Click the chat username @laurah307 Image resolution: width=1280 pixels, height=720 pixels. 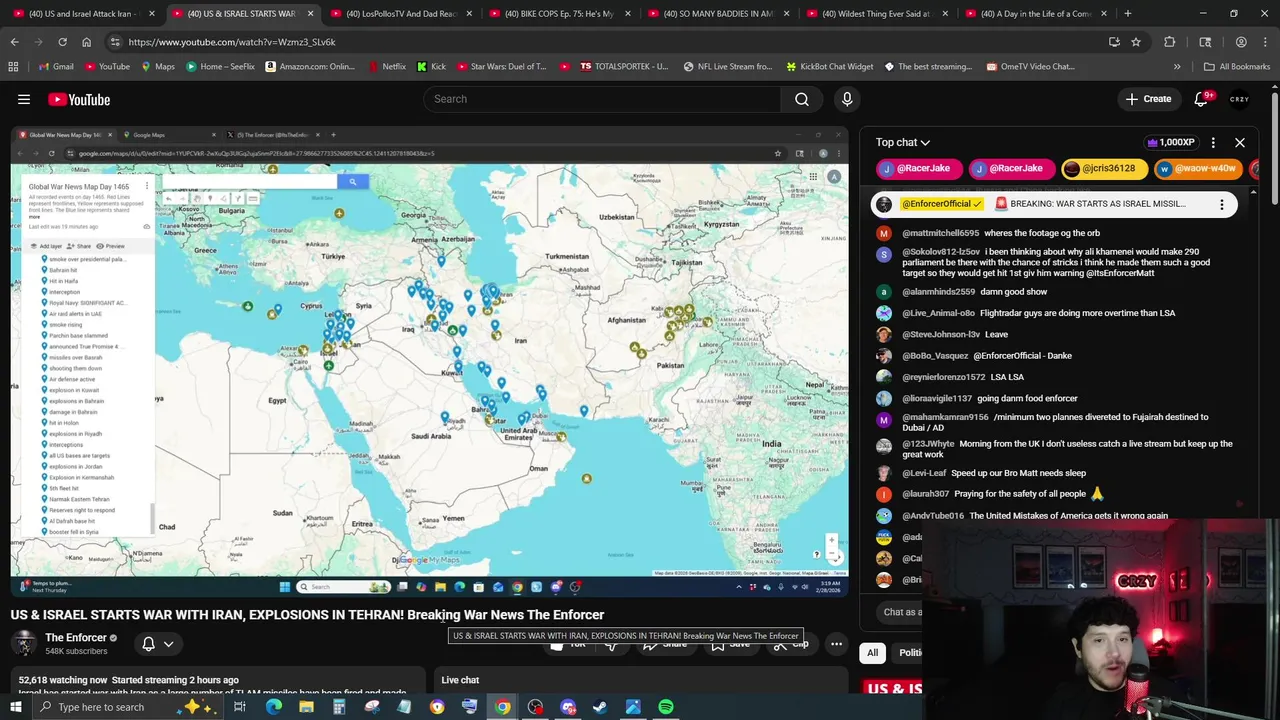click(x=925, y=494)
